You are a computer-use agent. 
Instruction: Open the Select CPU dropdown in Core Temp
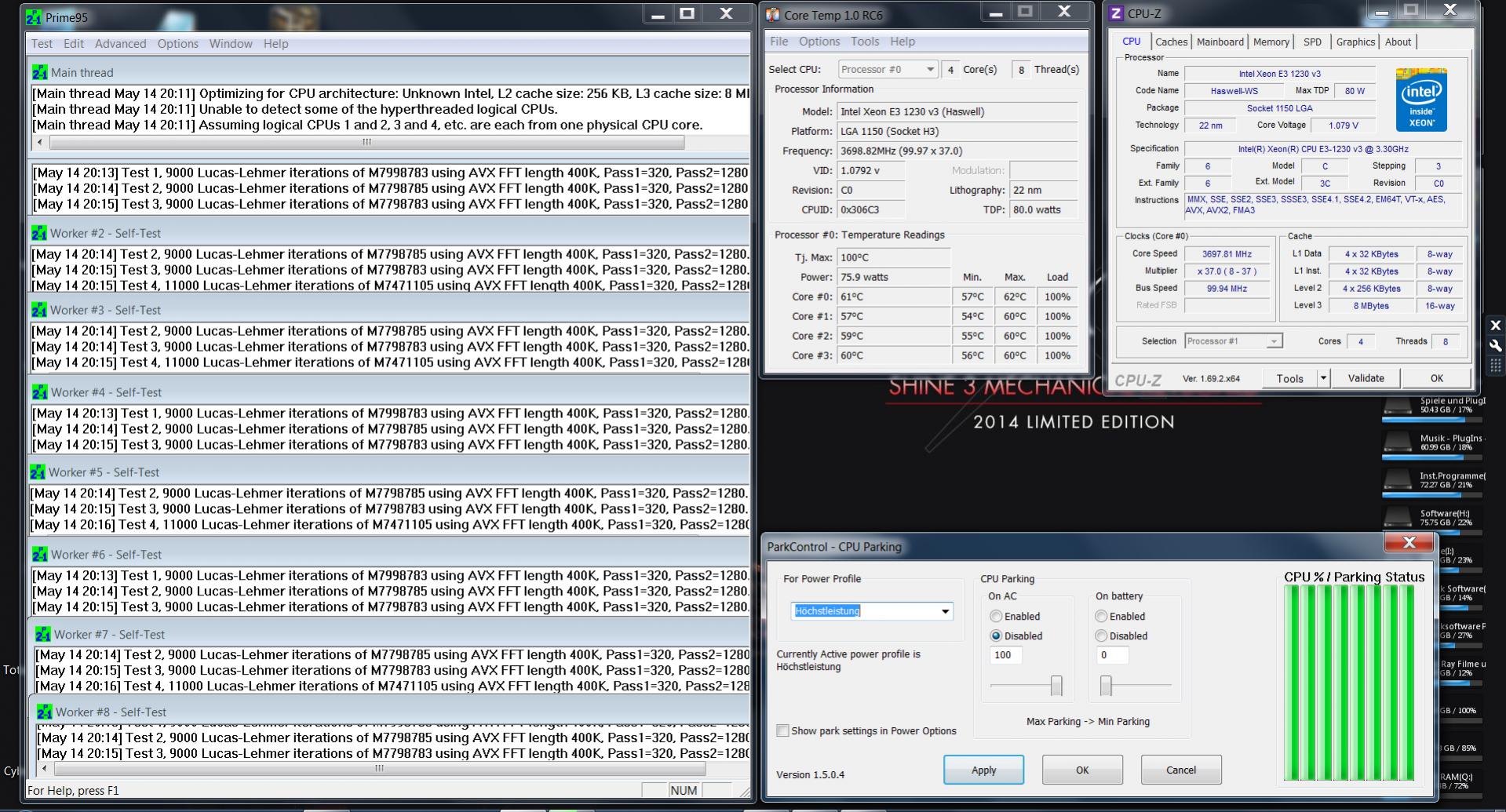point(888,69)
